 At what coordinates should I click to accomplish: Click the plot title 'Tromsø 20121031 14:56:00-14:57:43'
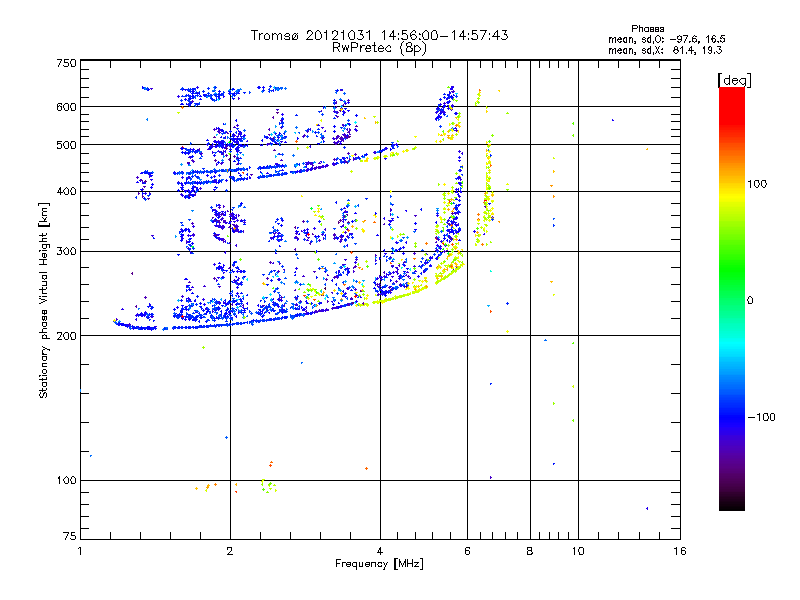coord(379,35)
